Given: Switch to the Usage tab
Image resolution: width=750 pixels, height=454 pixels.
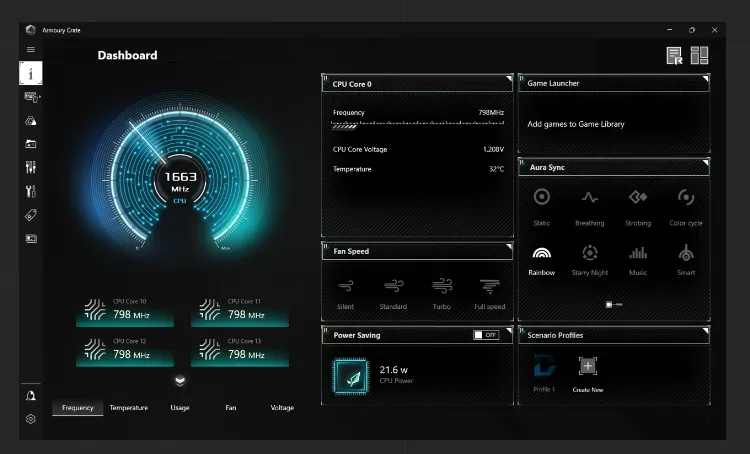Looking at the screenshot, I should [x=180, y=408].
